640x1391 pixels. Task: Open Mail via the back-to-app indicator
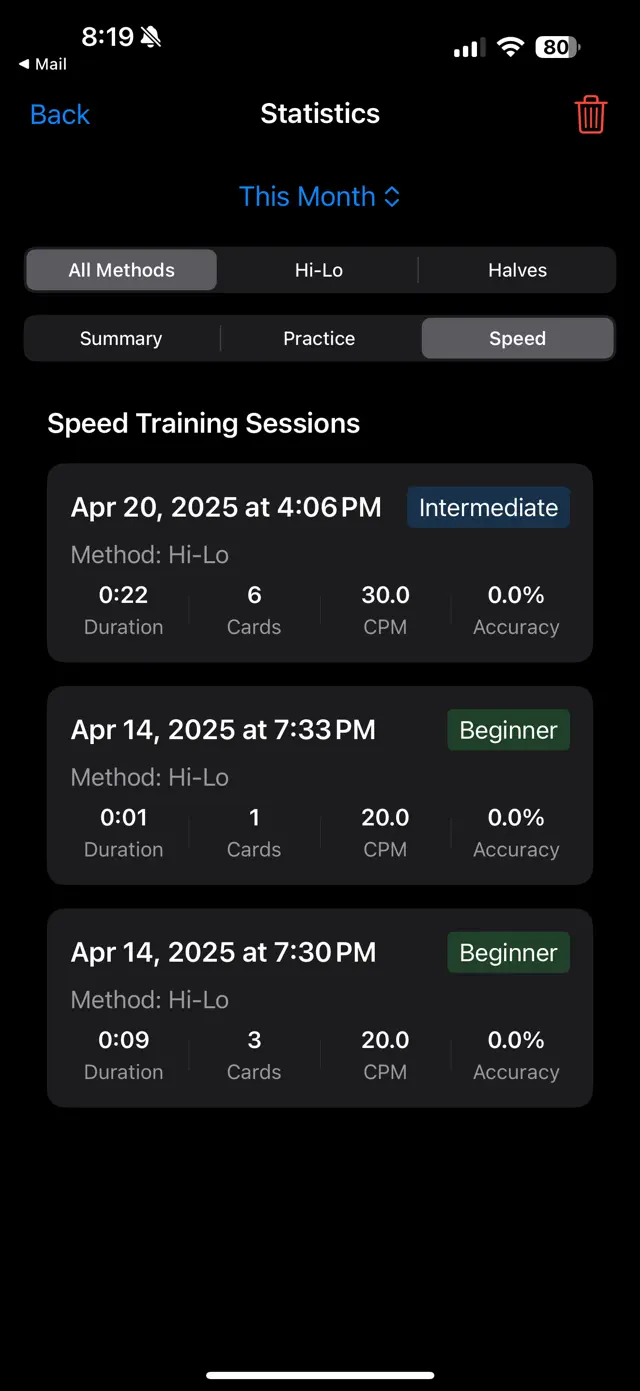coord(42,64)
